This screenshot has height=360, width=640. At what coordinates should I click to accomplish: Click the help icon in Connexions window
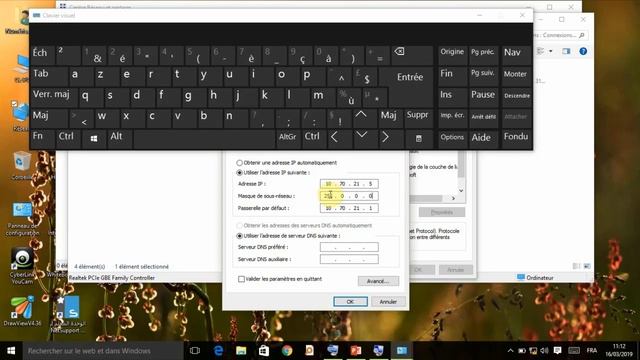click(x=583, y=51)
